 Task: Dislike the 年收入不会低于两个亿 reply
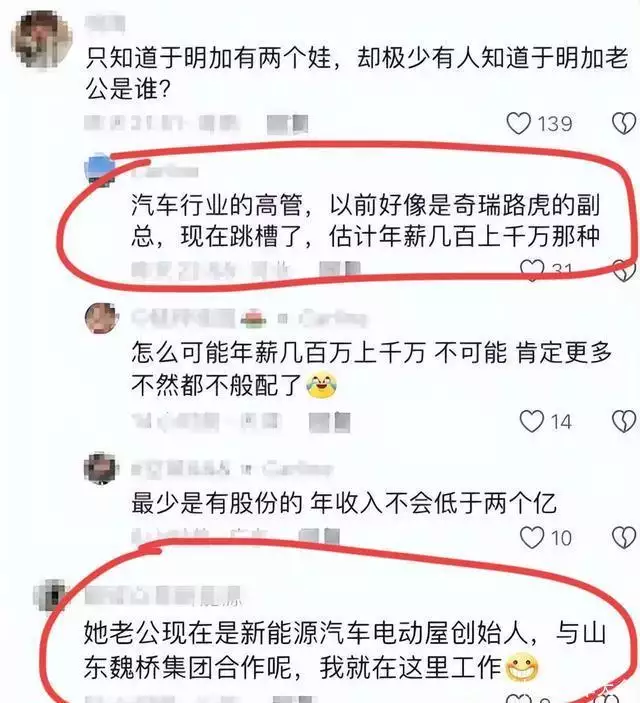coord(624,537)
